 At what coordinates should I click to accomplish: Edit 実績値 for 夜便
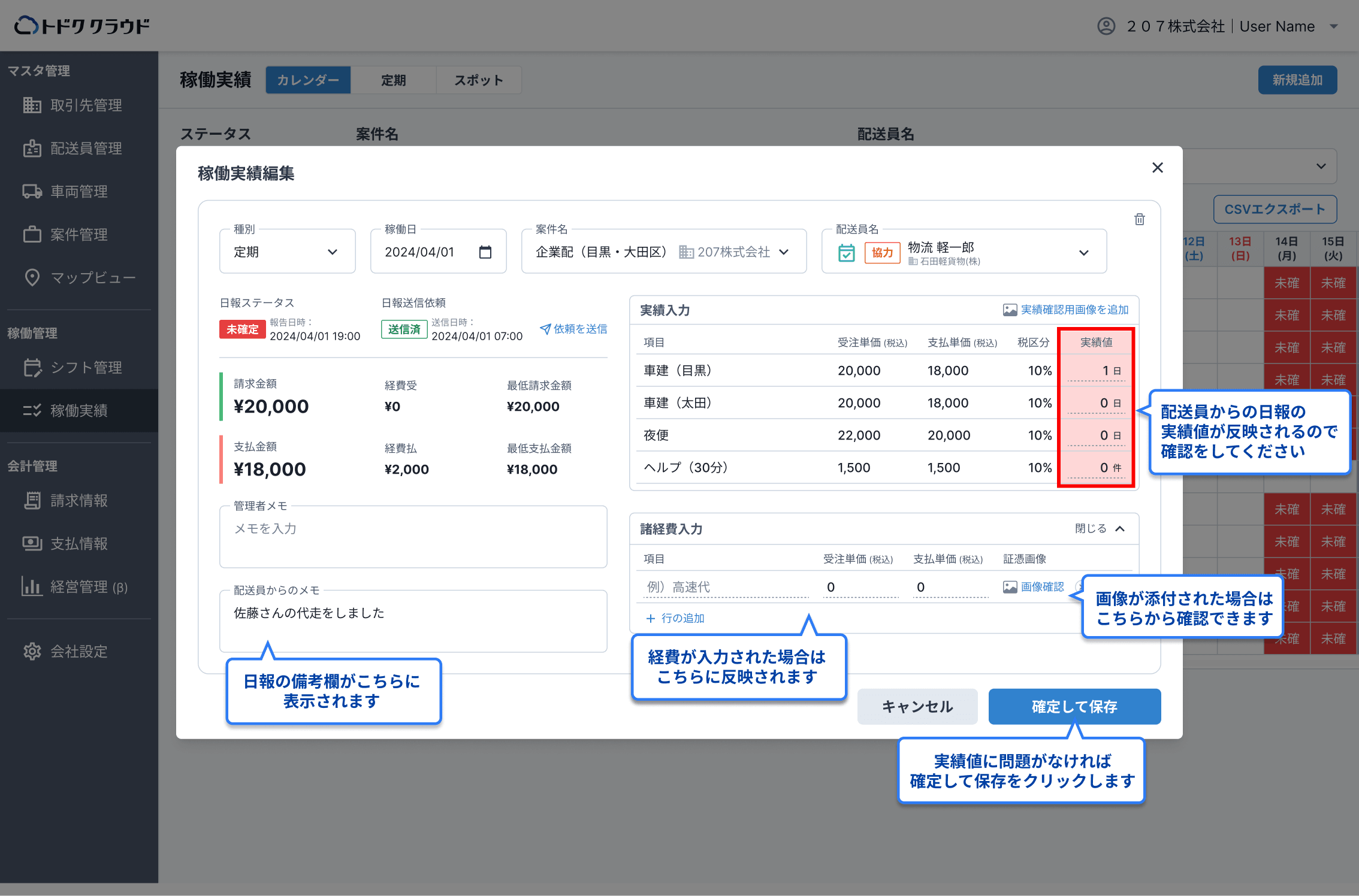pyautogui.click(x=1096, y=435)
